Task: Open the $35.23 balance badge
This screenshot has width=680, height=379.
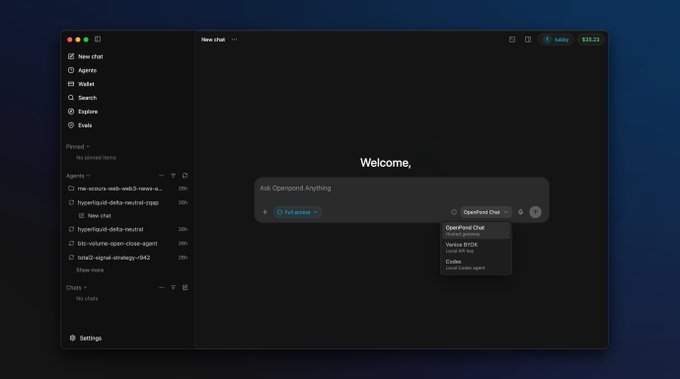Action: (x=591, y=39)
